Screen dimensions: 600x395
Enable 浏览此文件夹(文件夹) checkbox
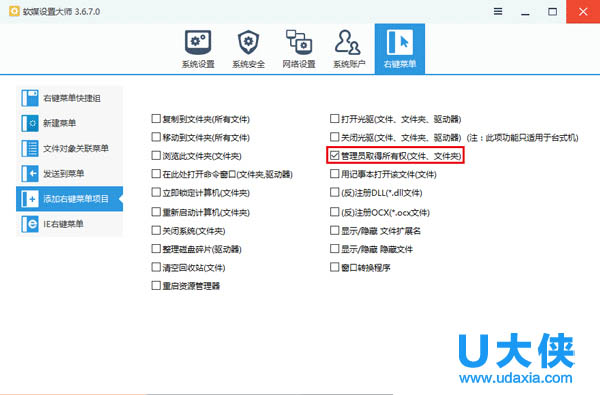coord(156,155)
